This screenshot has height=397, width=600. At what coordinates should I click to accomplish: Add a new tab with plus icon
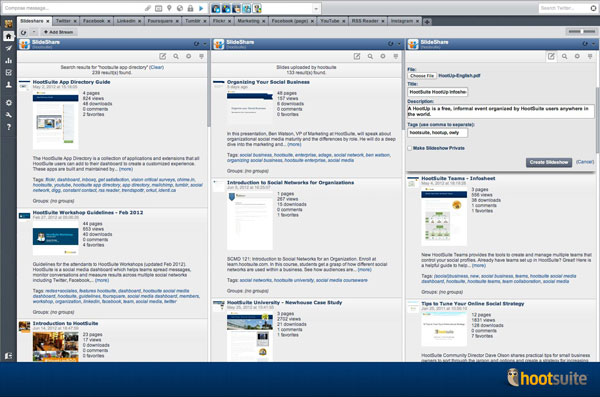pos(427,21)
